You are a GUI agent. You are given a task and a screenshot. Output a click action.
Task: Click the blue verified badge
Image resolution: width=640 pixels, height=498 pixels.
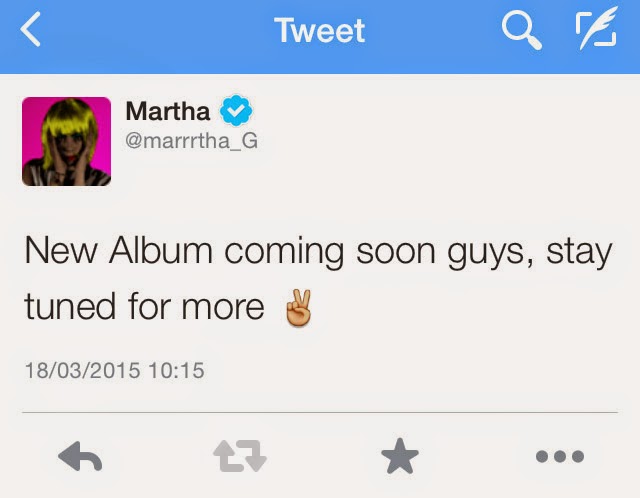click(236, 110)
